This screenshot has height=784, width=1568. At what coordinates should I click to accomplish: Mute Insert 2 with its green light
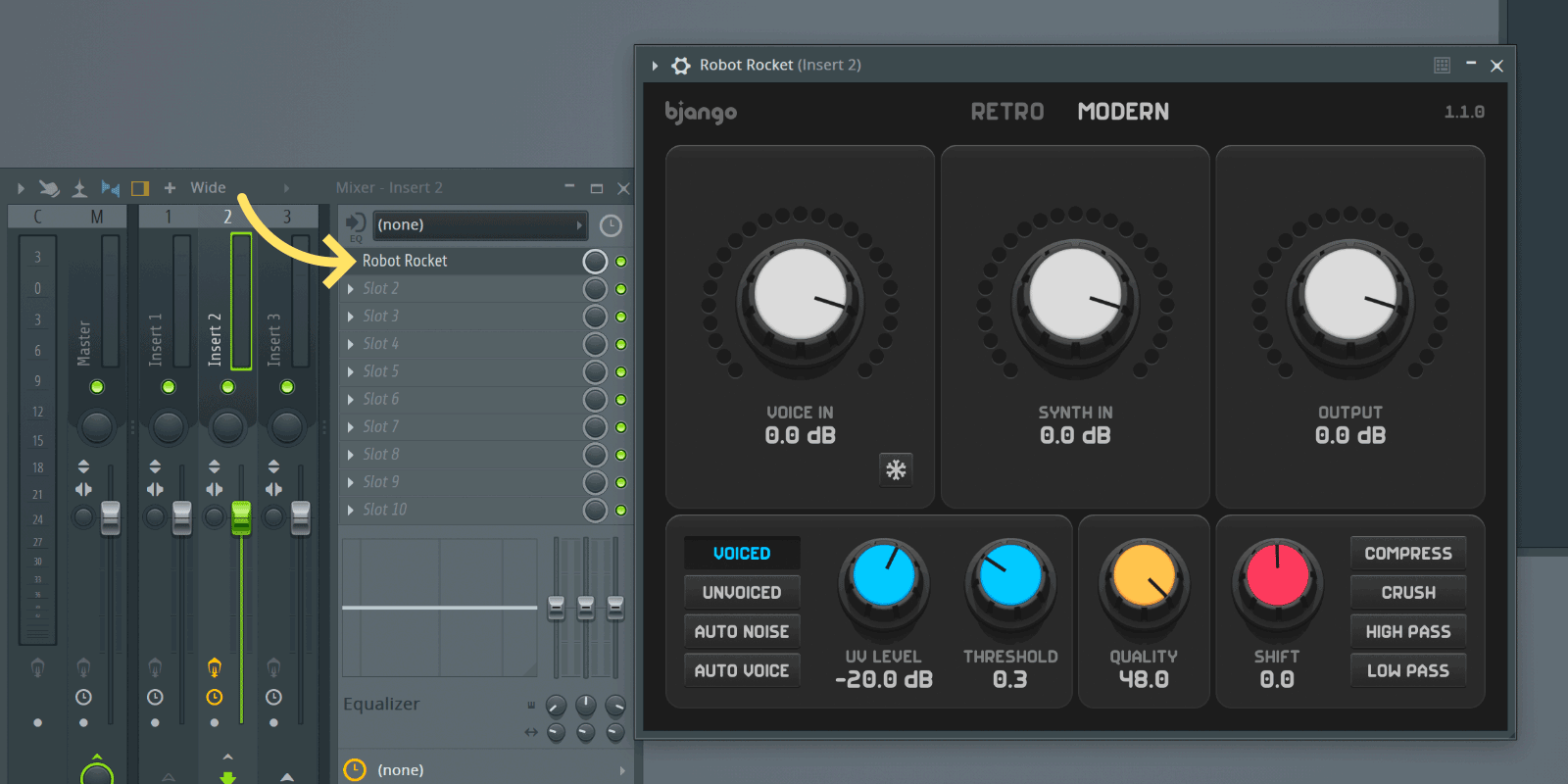pos(227,387)
